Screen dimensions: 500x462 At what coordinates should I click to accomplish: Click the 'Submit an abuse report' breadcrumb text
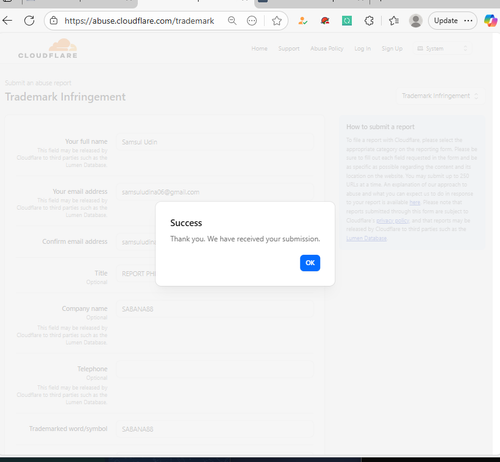coord(38,83)
